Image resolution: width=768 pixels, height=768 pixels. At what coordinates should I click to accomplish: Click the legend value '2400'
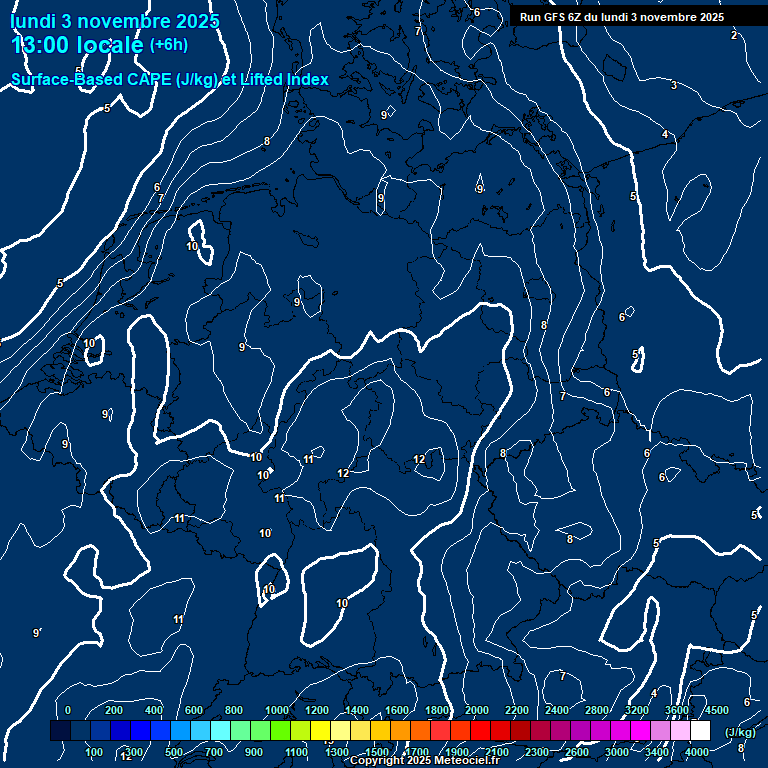click(x=557, y=710)
